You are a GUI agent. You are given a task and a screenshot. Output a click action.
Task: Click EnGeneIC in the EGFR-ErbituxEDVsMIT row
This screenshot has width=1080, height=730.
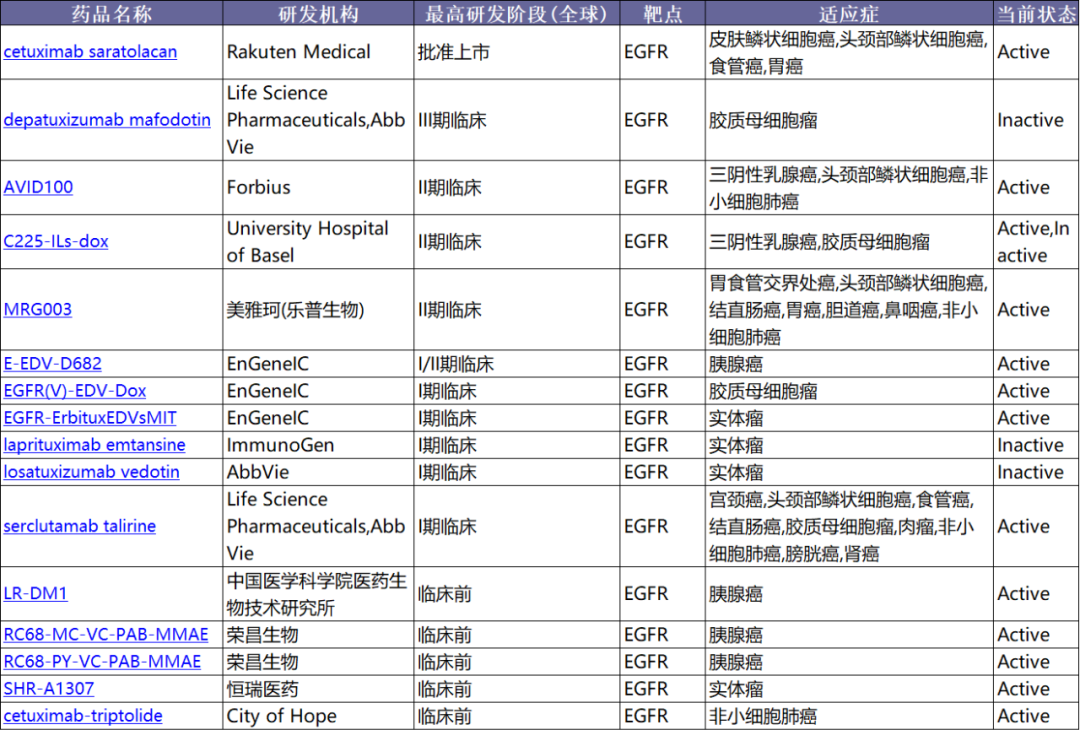click(318, 418)
